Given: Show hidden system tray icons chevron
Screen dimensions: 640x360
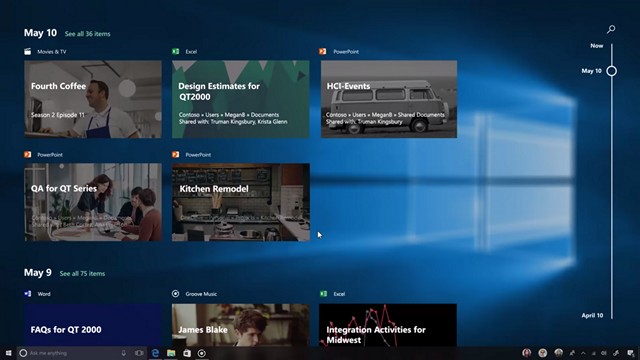Looking at the screenshot, I should (583, 353).
